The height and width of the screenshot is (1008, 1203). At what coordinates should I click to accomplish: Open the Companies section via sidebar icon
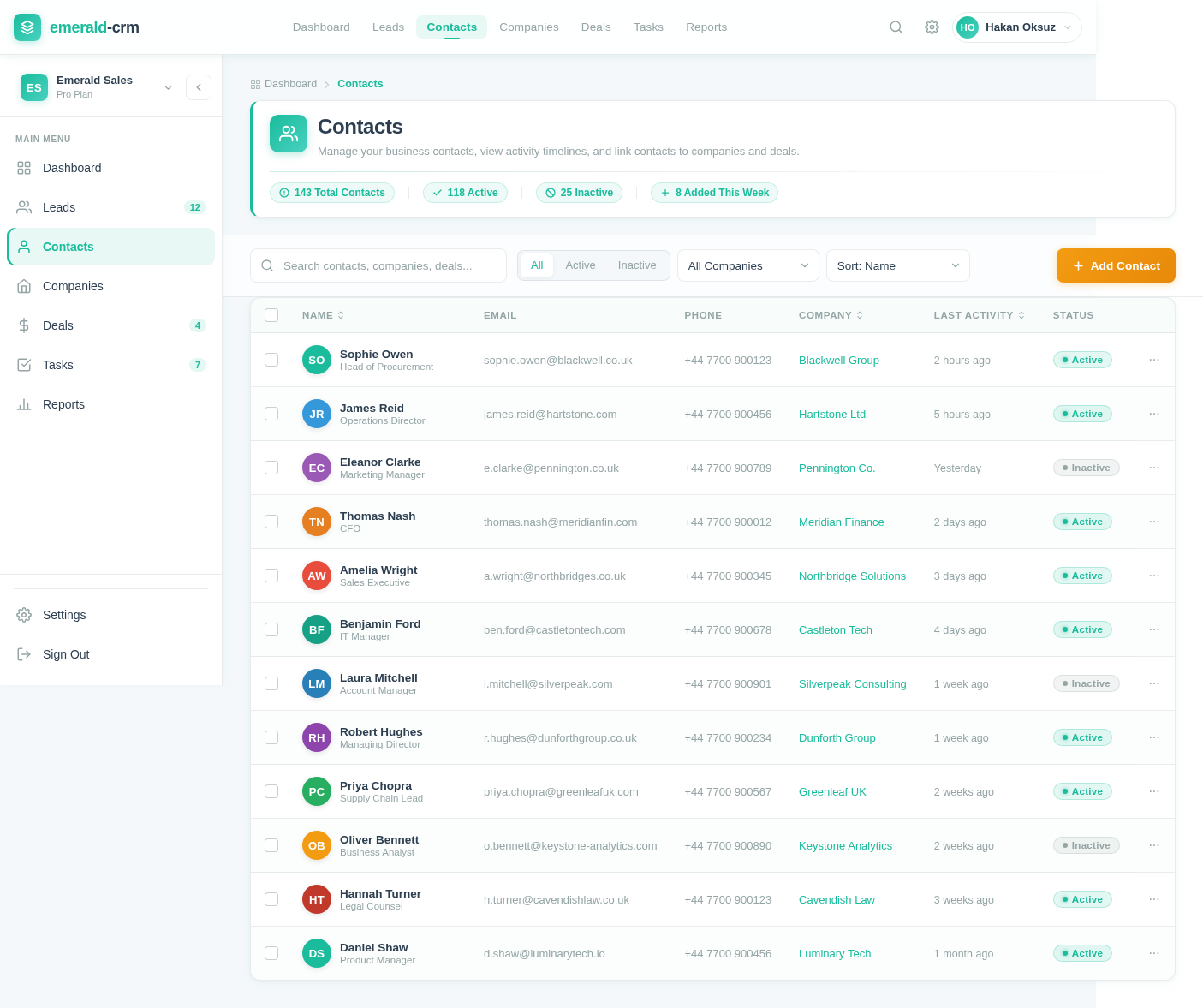tap(24, 286)
